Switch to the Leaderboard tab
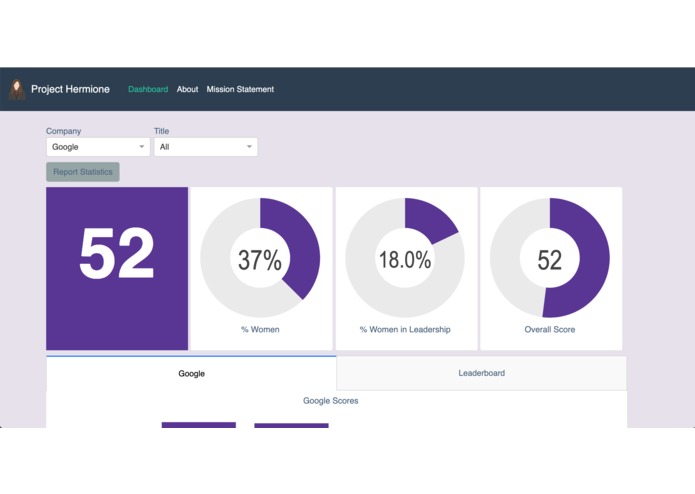The image size is (695, 494). pyautogui.click(x=481, y=373)
